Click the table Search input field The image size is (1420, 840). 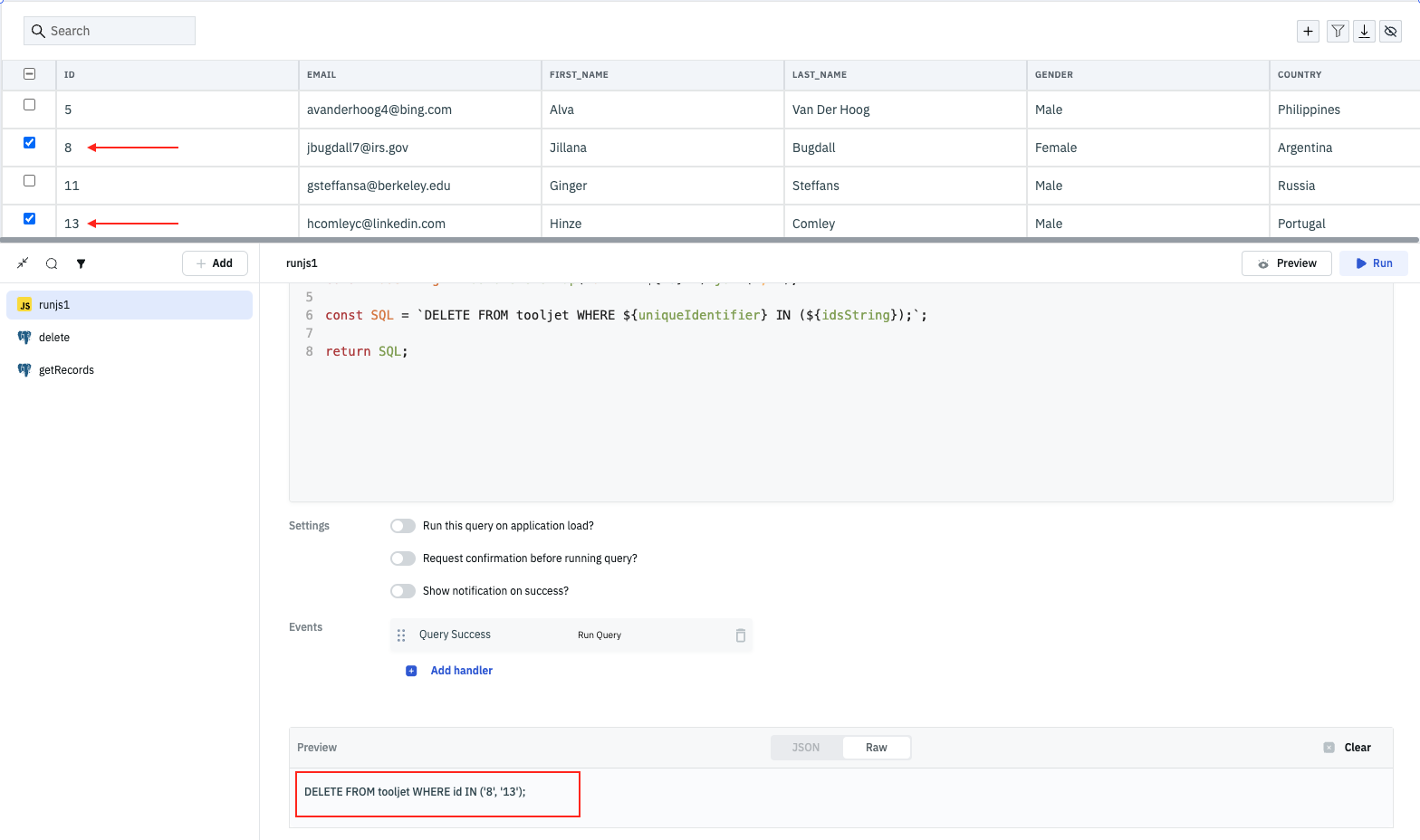pos(118,31)
